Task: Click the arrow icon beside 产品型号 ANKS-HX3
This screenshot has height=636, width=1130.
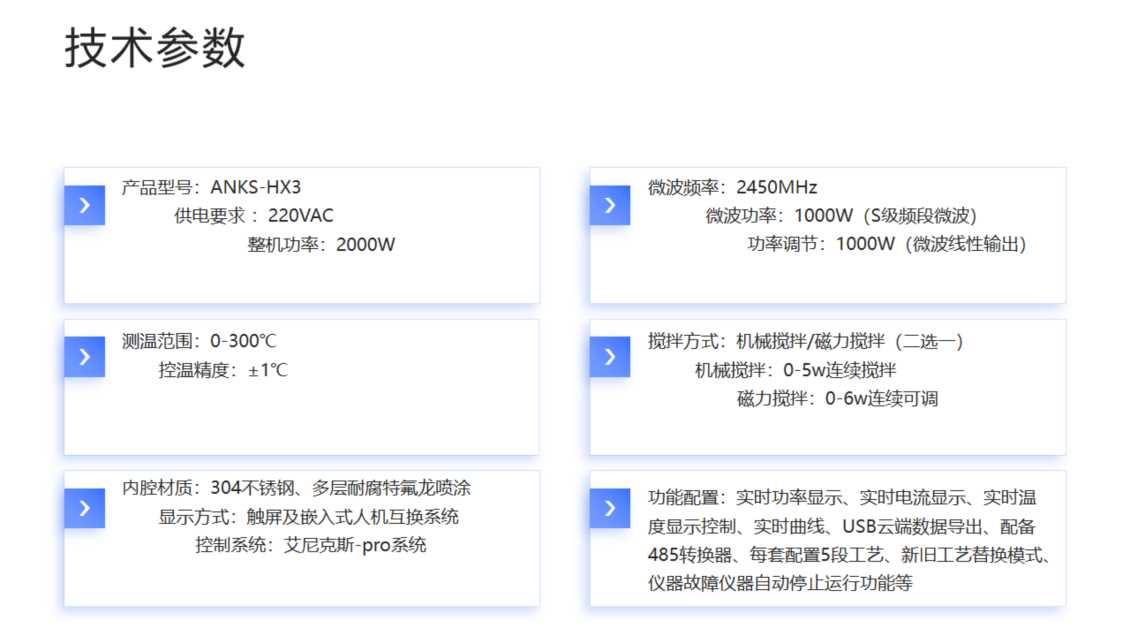Action: click(x=84, y=205)
